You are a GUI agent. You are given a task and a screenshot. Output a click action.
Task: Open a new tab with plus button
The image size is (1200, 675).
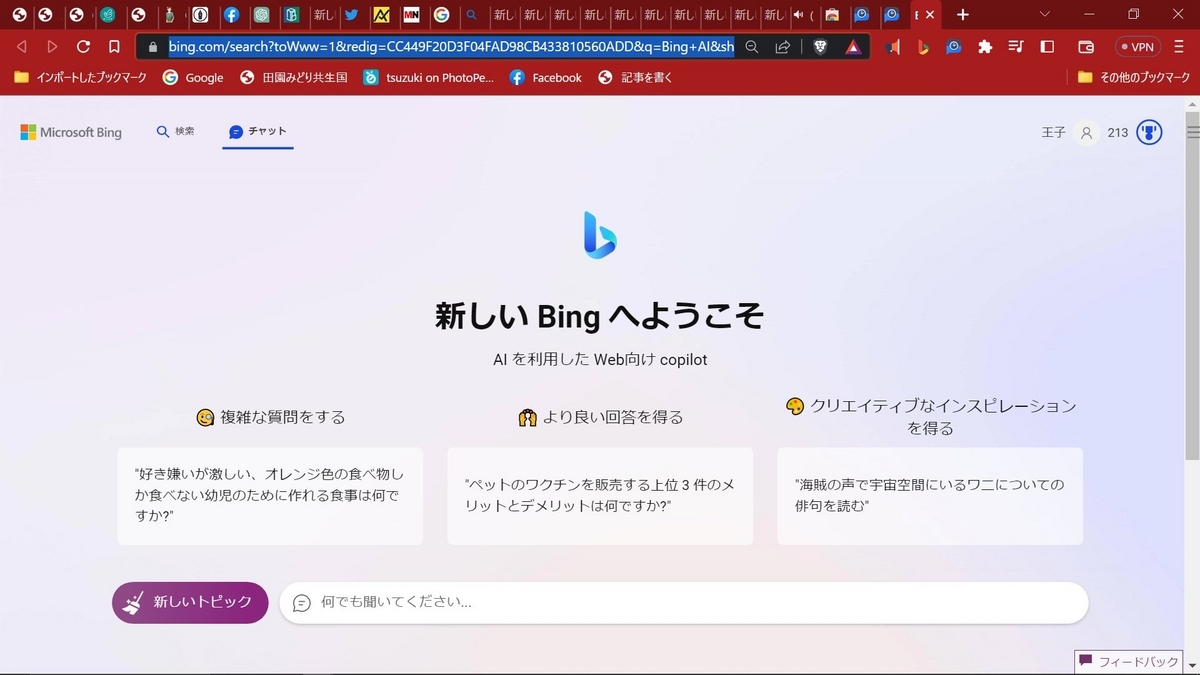(963, 15)
